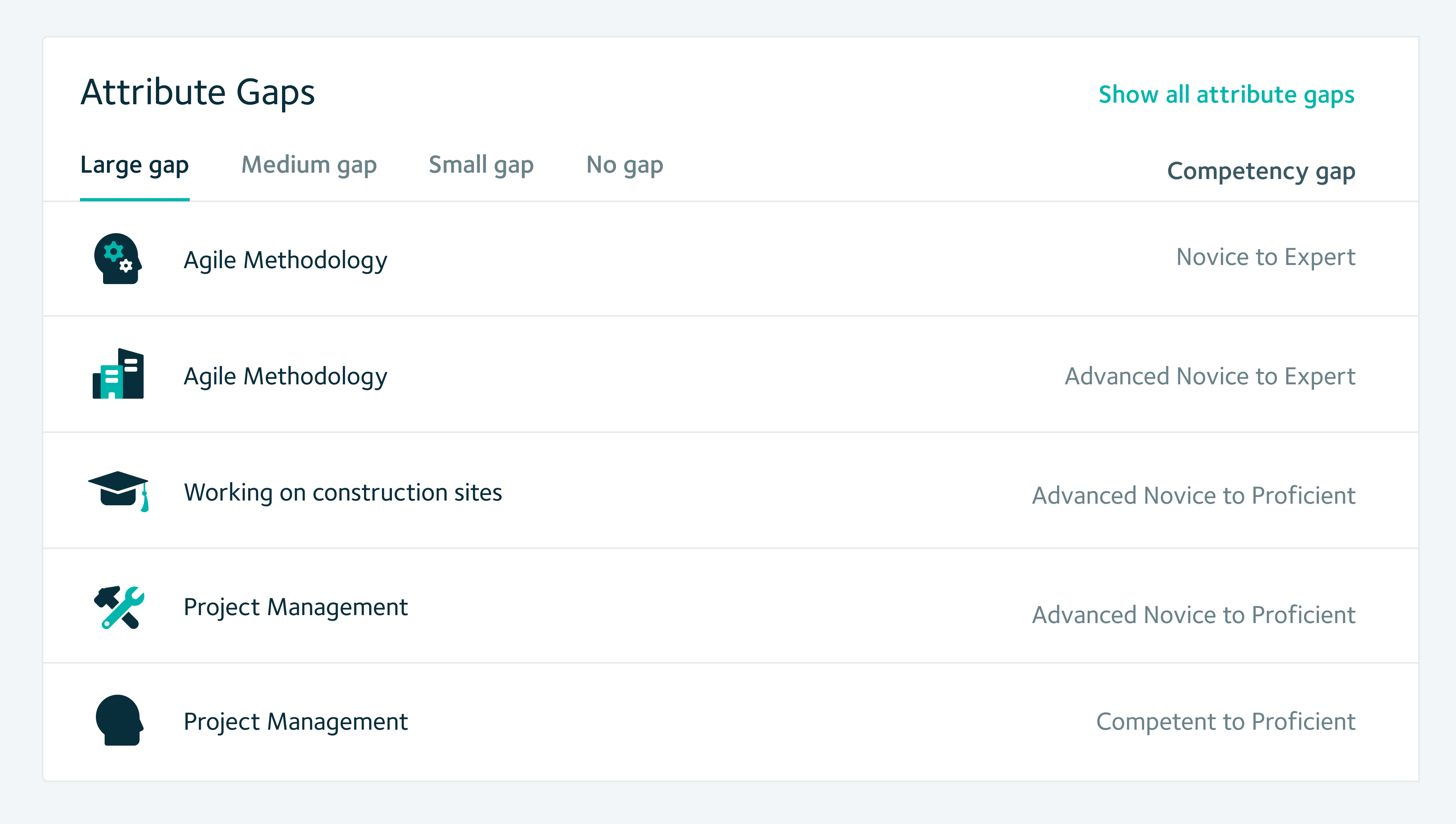Click the hammer and wrench icon

[119, 607]
